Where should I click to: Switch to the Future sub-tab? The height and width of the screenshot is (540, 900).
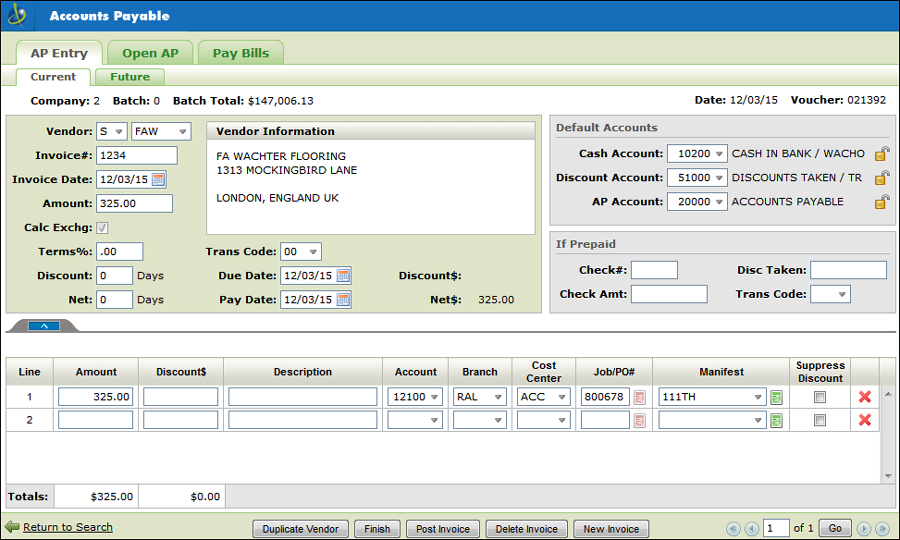pyautogui.click(x=130, y=77)
